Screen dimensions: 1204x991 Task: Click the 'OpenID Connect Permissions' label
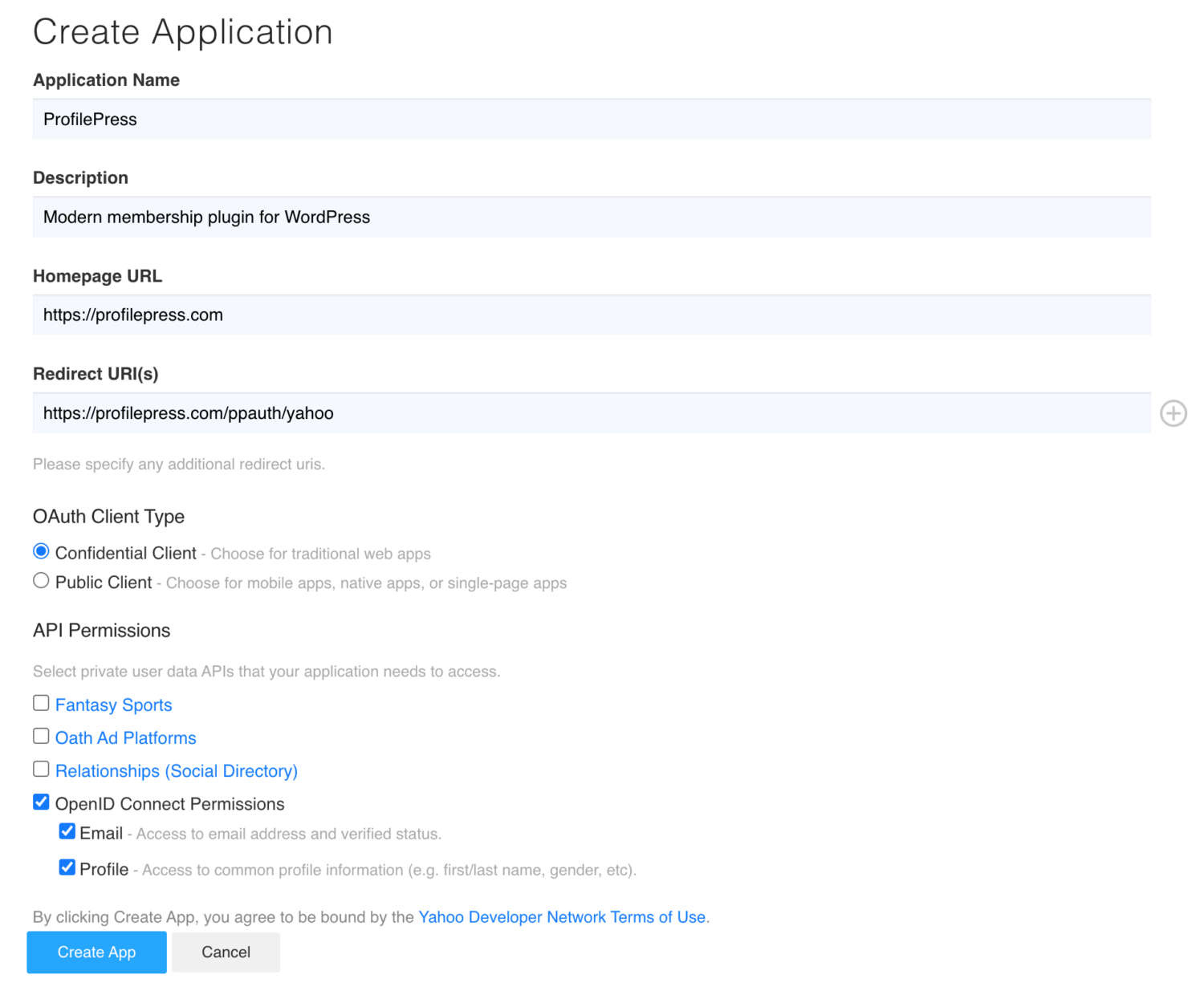[170, 804]
